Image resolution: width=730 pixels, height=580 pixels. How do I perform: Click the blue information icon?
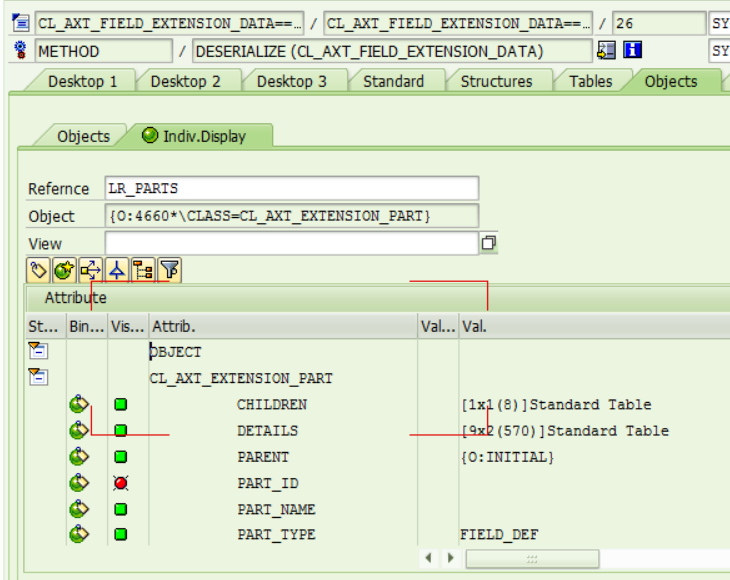tap(632, 50)
